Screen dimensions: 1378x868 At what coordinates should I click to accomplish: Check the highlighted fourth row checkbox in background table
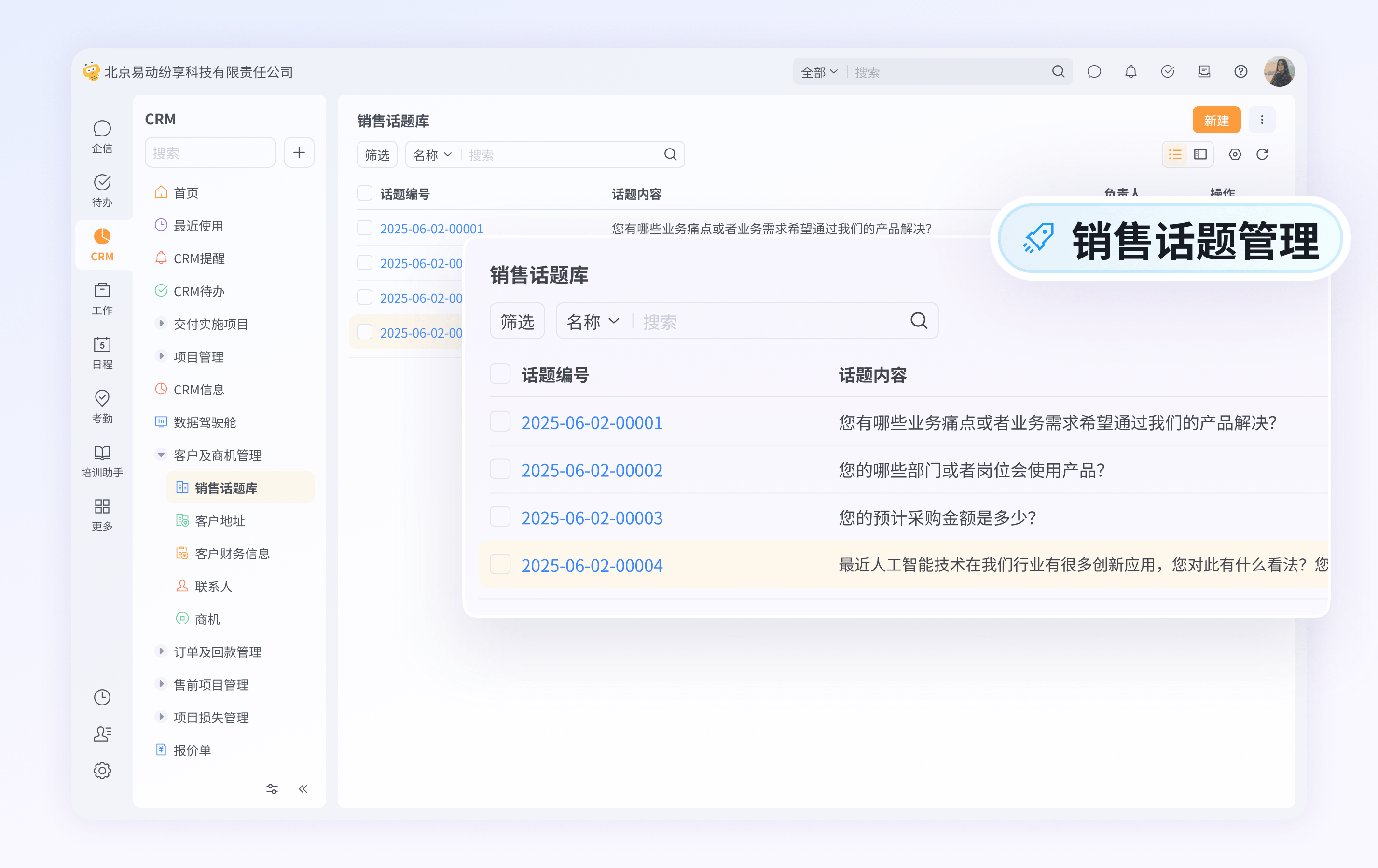[x=365, y=332]
